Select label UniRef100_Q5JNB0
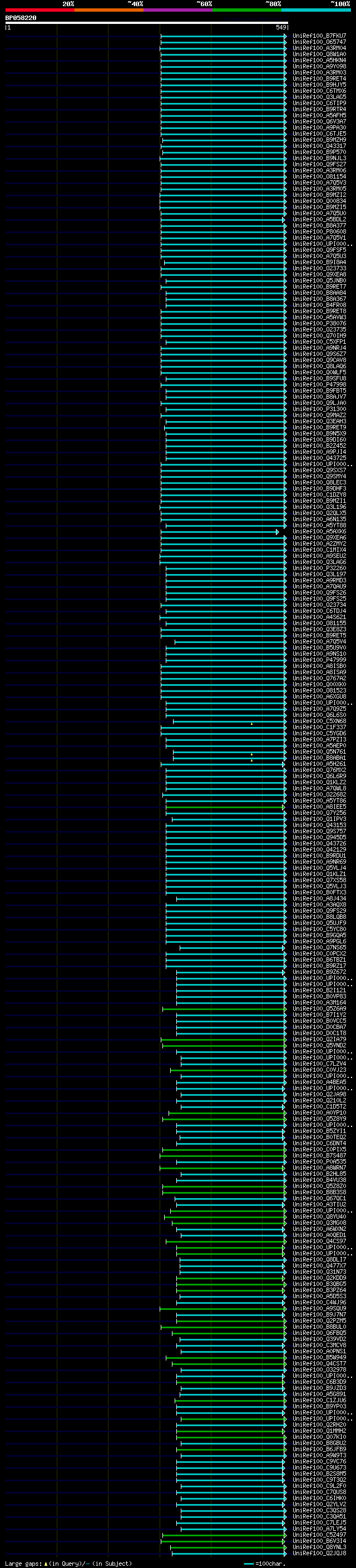 pyautogui.click(x=319, y=280)
